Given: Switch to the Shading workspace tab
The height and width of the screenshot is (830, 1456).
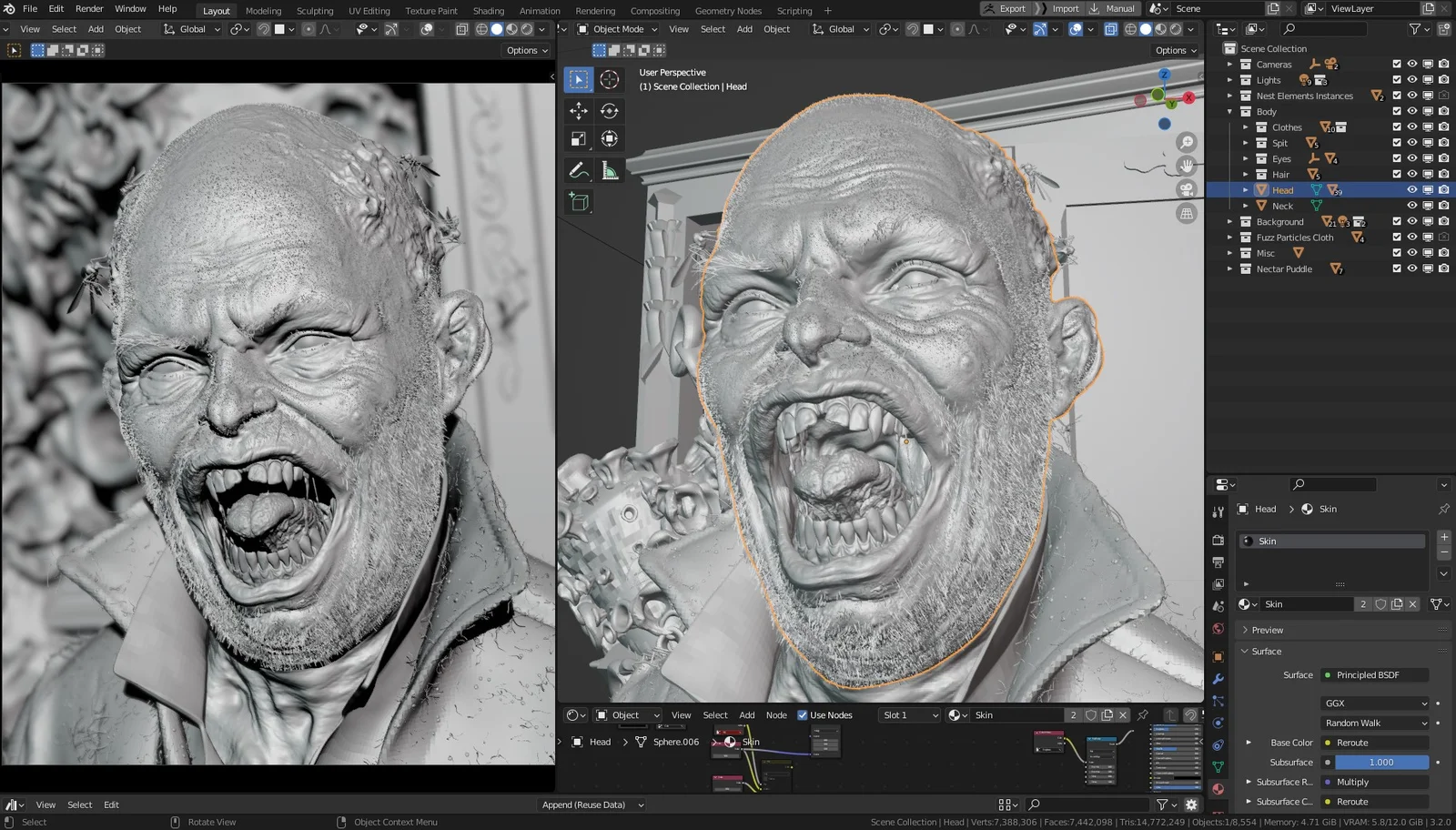Looking at the screenshot, I should [488, 10].
